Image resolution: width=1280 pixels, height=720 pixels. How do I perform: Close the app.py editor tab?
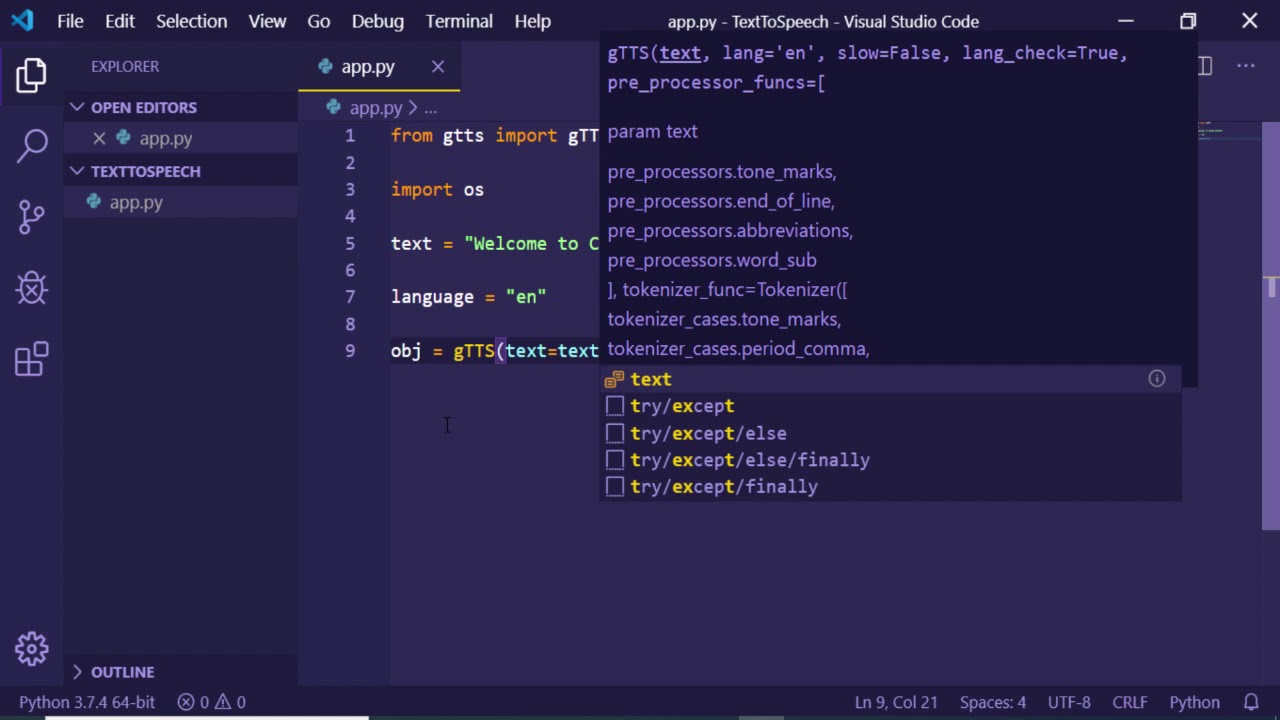click(x=438, y=67)
